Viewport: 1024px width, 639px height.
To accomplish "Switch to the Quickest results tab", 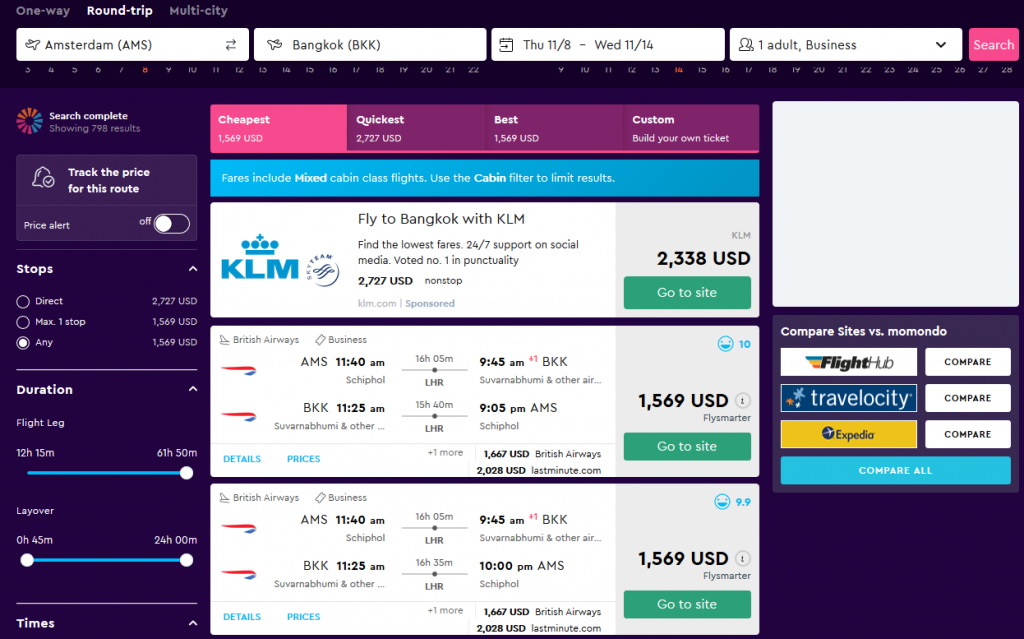I will tap(416, 128).
